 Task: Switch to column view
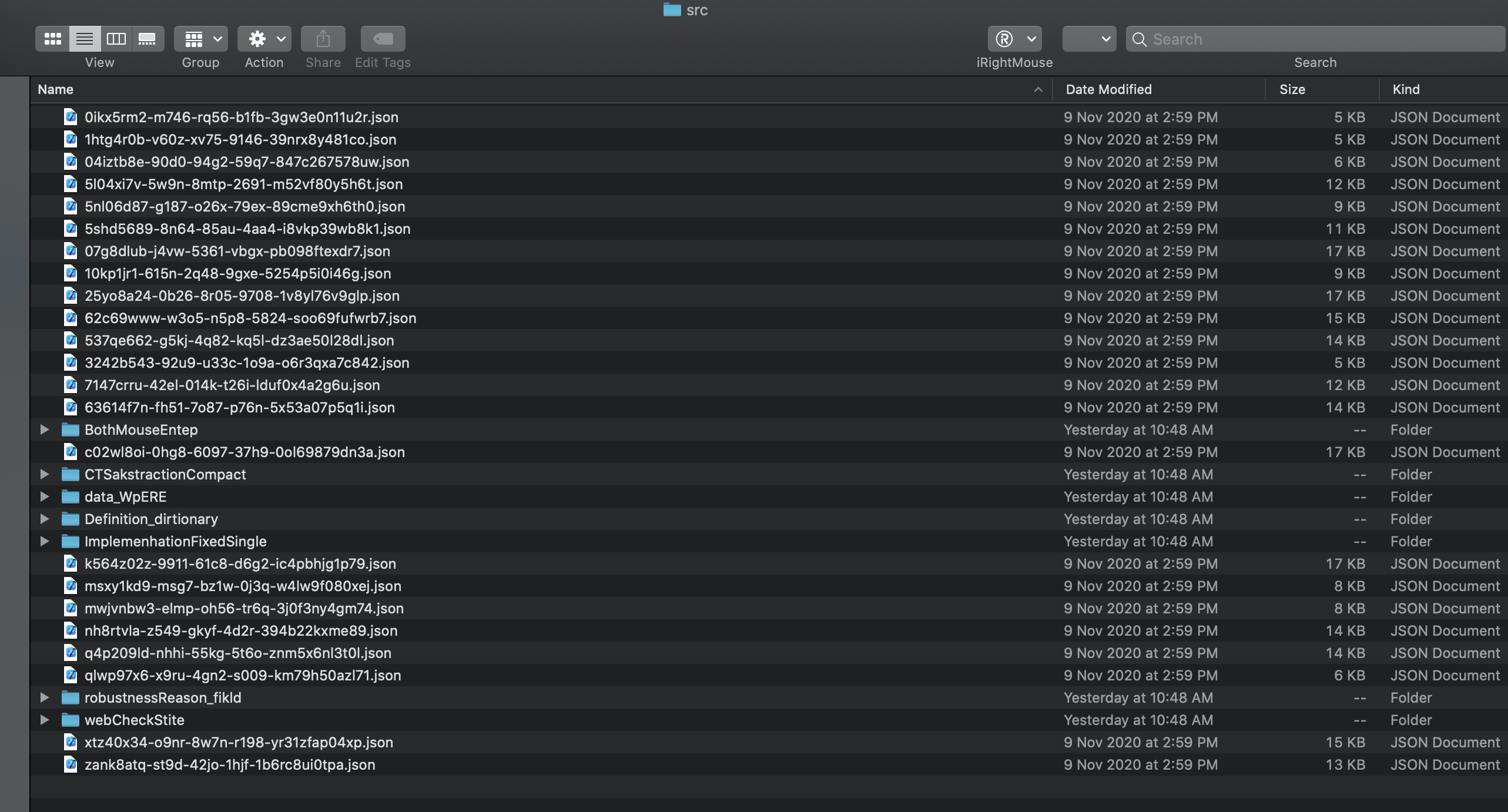pos(116,39)
